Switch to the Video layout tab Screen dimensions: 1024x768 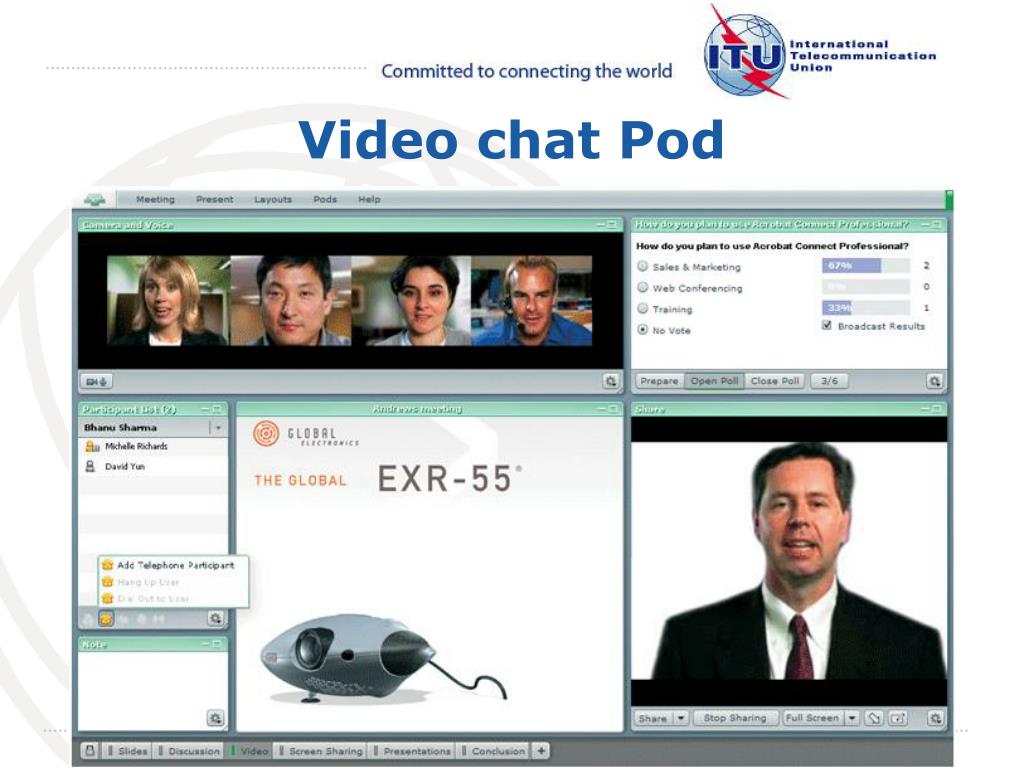point(249,751)
